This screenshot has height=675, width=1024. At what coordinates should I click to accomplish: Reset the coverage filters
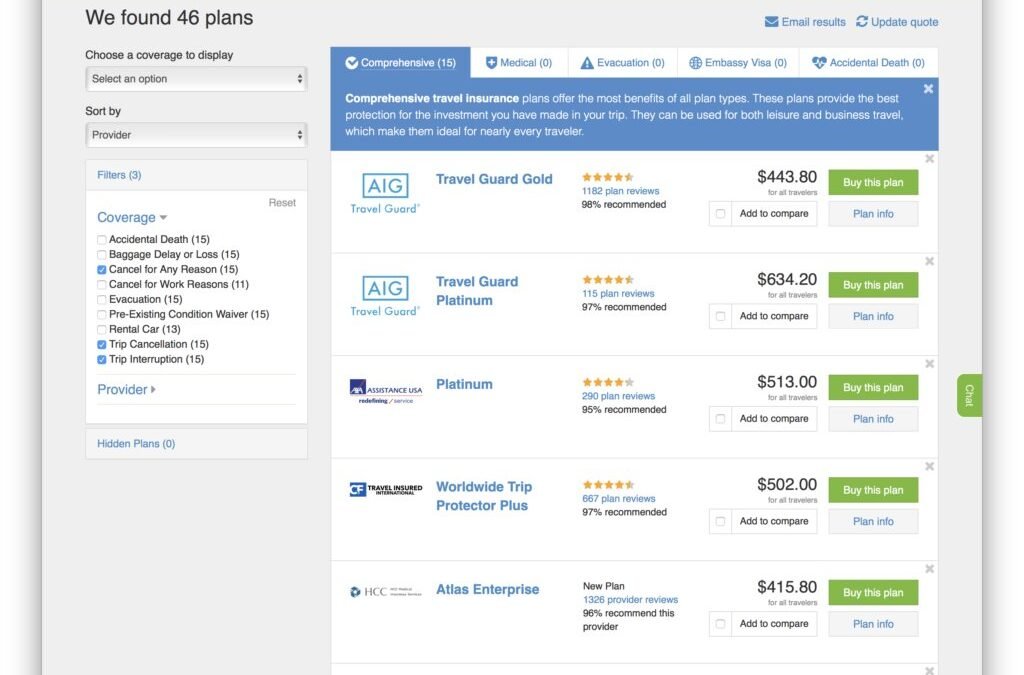(282, 203)
